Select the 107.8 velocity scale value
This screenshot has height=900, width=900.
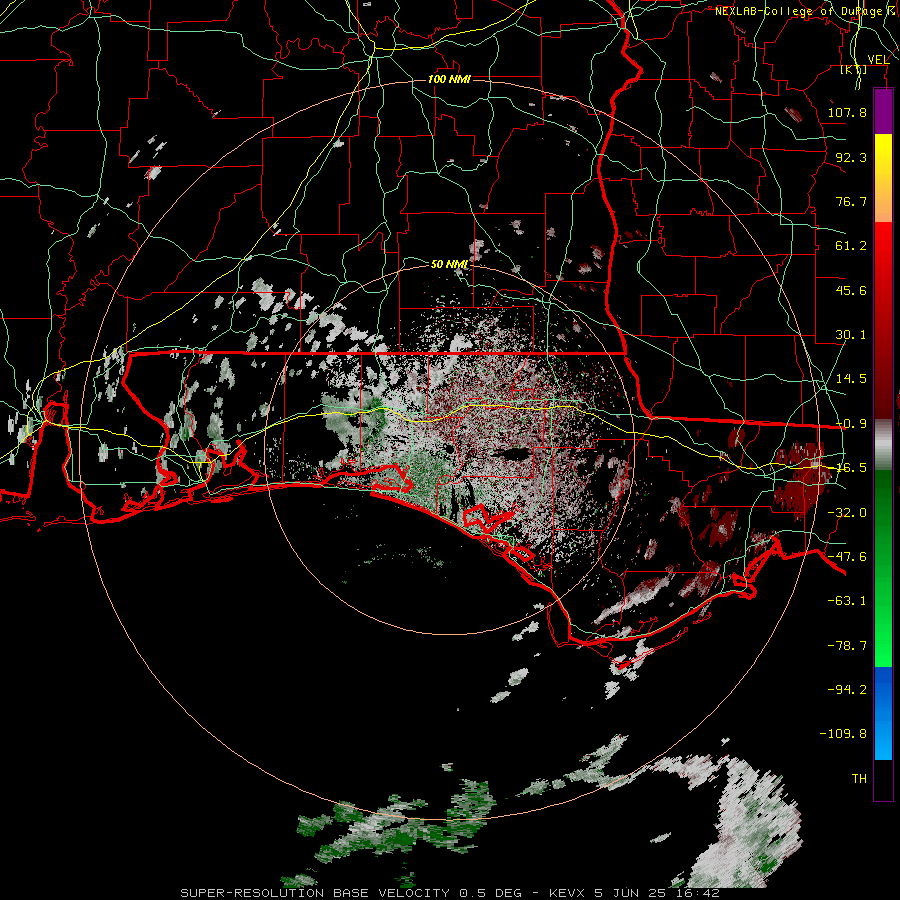[x=847, y=112]
